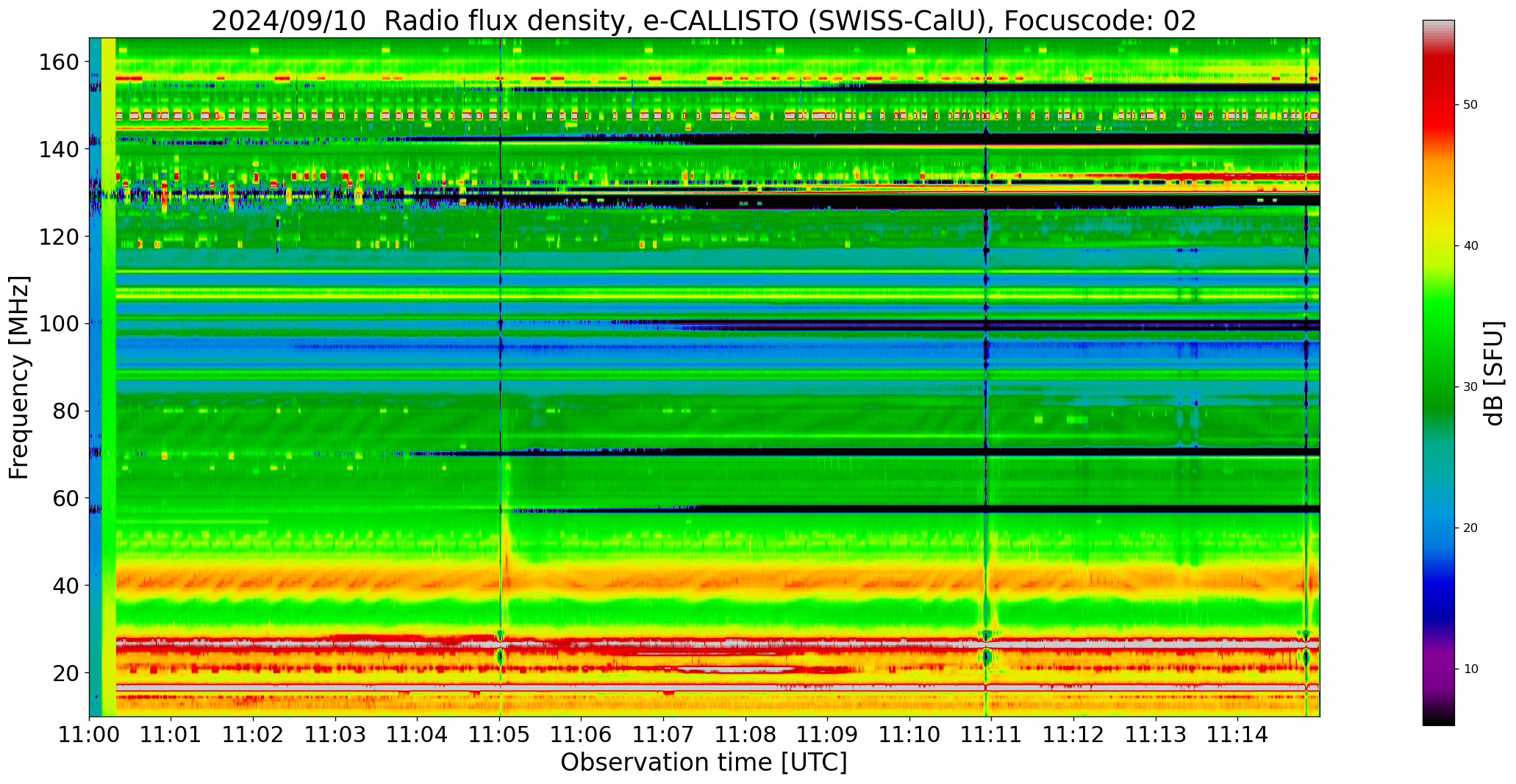Click the 100 MHz frequency tick label
1516x784 pixels.
(x=59, y=323)
